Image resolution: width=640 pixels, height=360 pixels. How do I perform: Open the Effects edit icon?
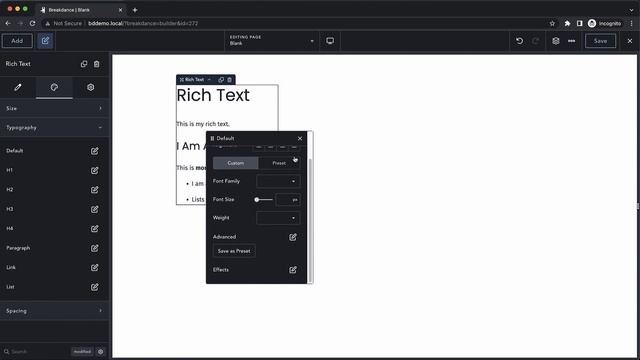tap(293, 270)
